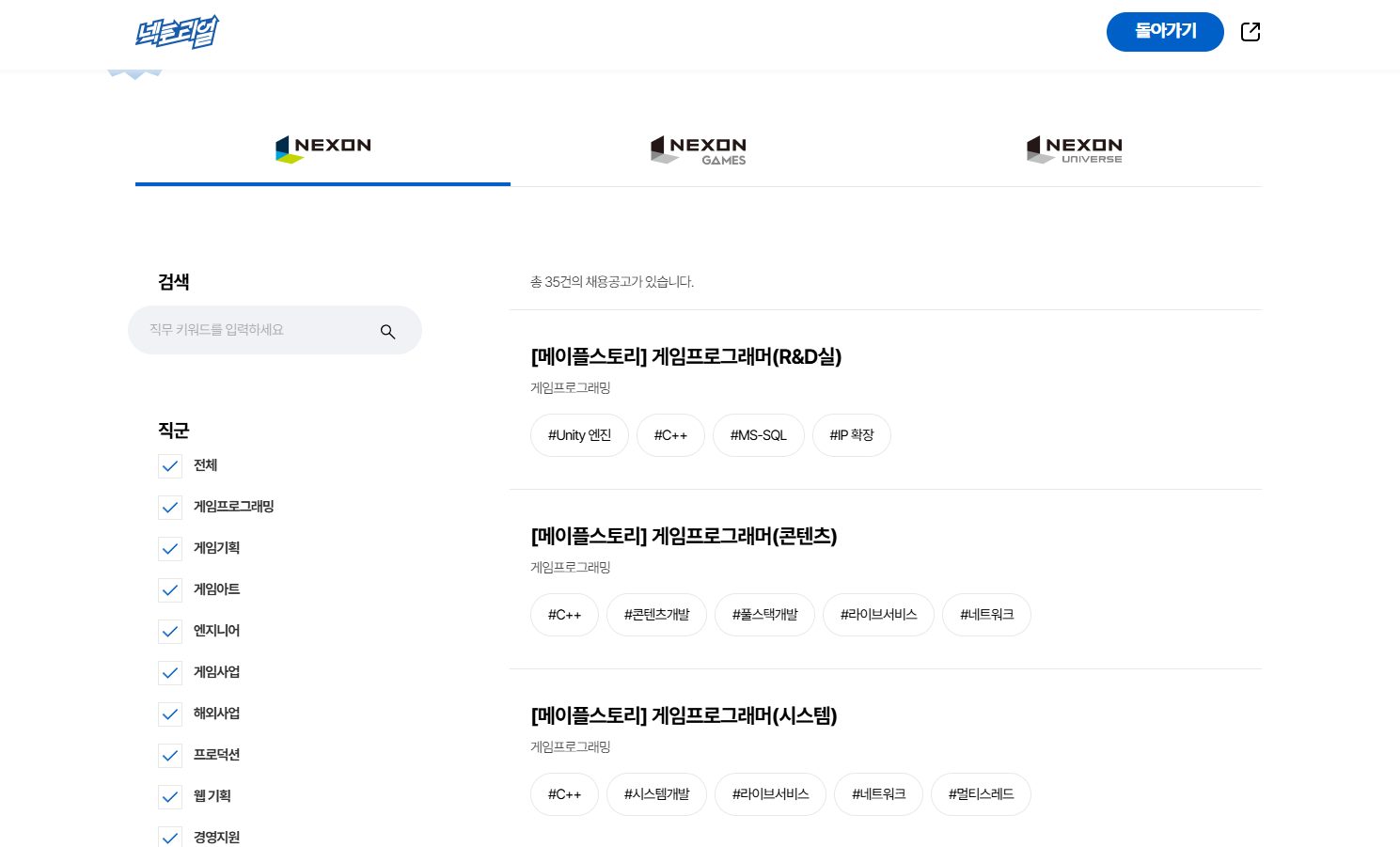This screenshot has height=847, width=1400.
Task: Toggle the 웹 기획 checkbox
Action: point(170,797)
